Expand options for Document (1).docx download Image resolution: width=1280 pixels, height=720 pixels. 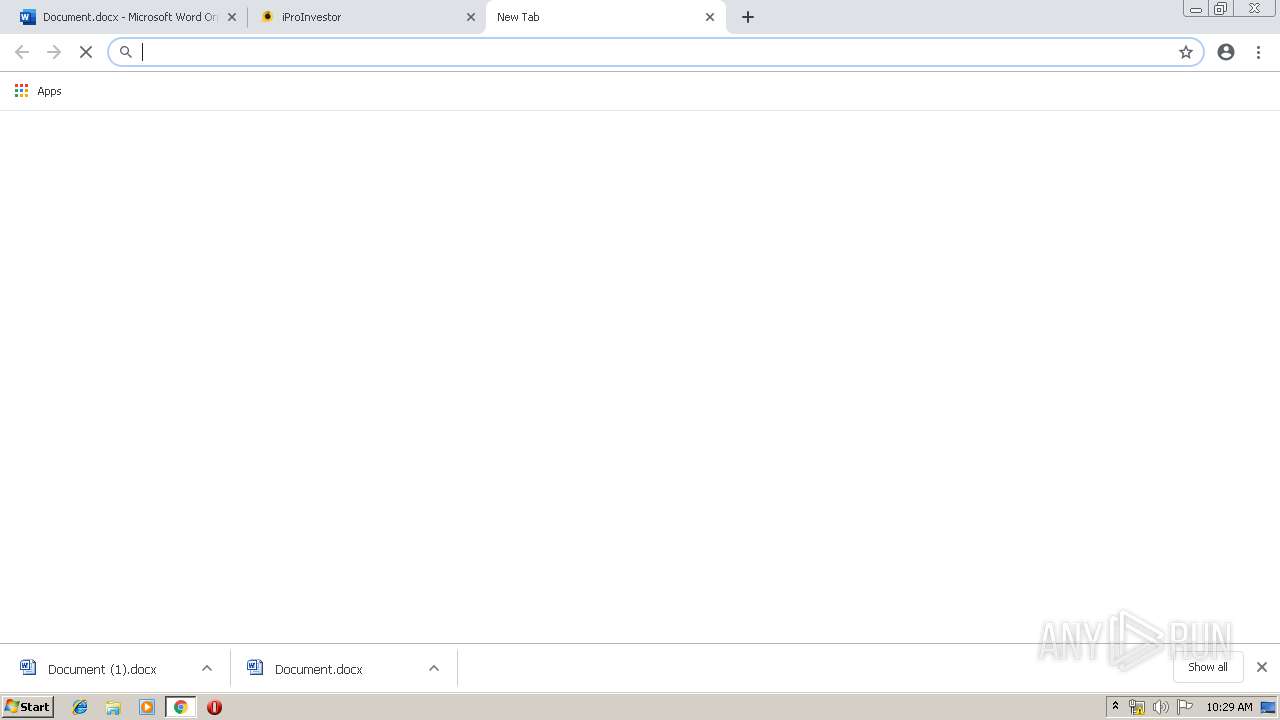click(x=207, y=669)
